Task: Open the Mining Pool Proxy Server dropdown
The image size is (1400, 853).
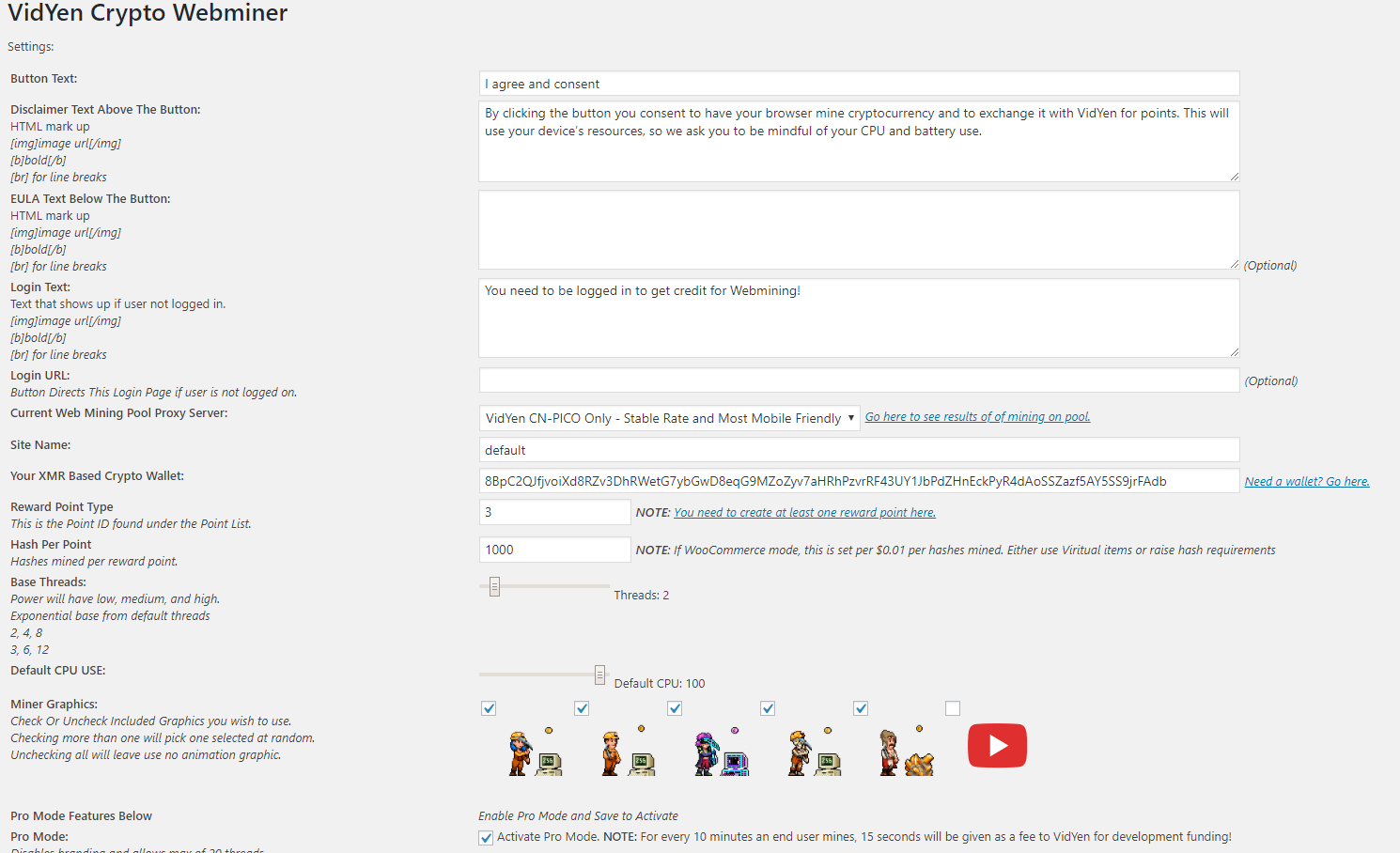Action: [x=669, y=418]
